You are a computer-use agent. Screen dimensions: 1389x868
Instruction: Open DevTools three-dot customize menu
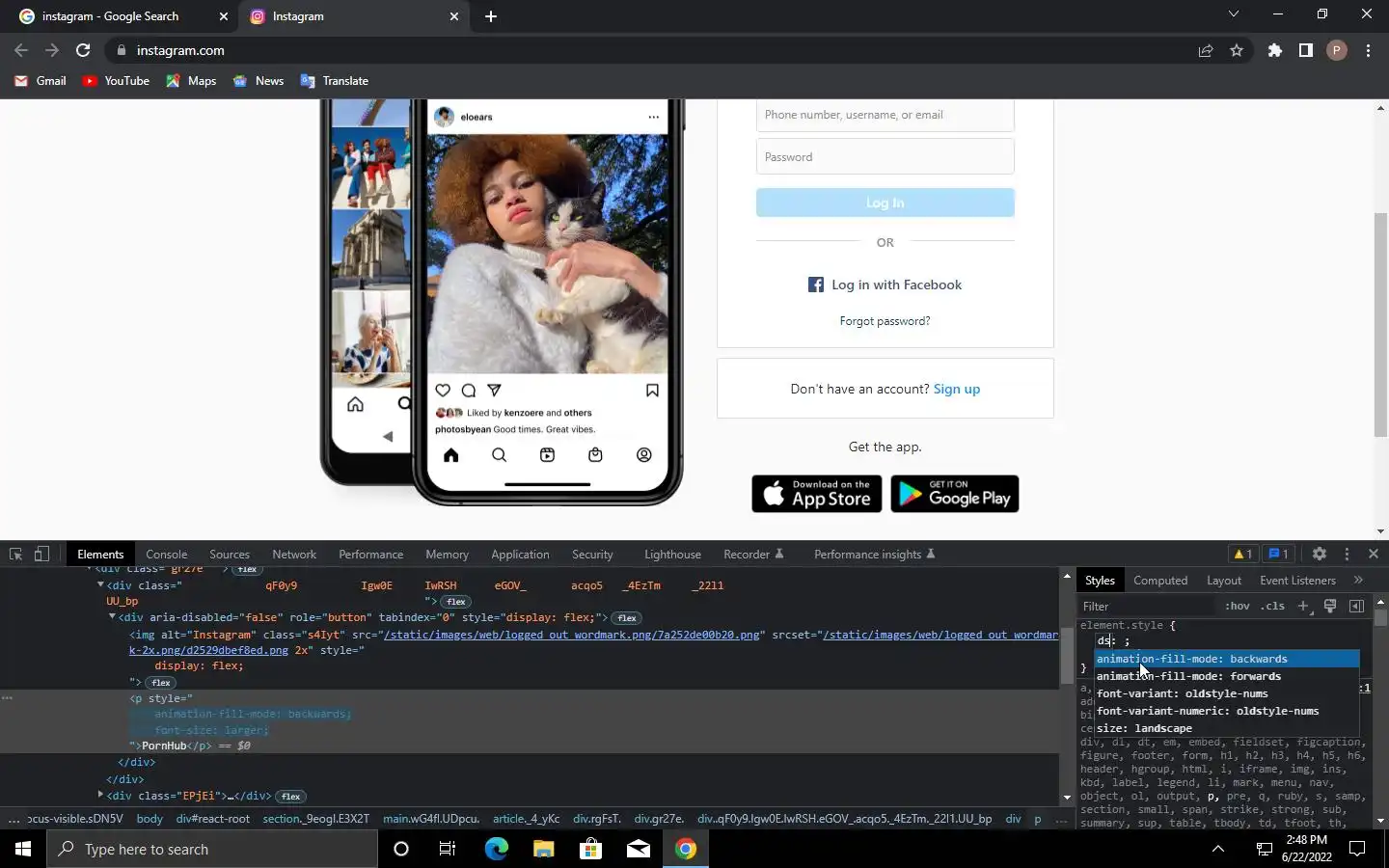click(1347, 554)
